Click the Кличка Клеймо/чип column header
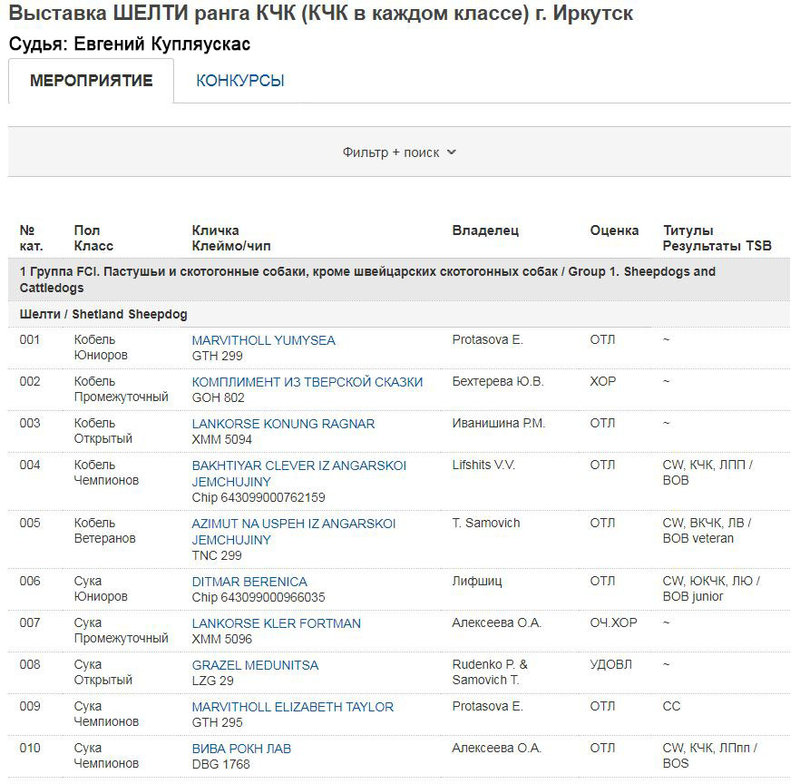800x784 pixels. pyautogui.click(x=231, y=238)
